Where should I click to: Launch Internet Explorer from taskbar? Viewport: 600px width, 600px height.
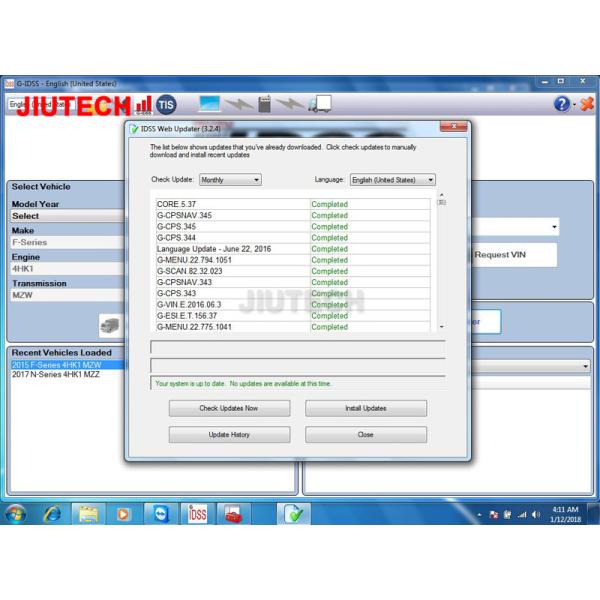point(52,514)
